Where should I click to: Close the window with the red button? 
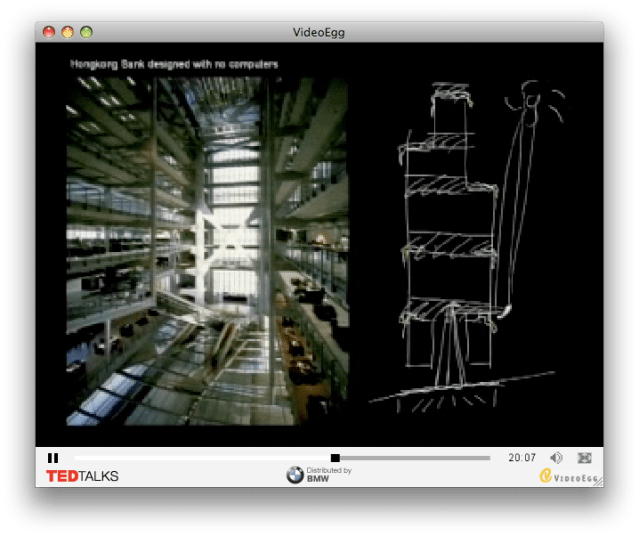click(x=49, y=32)
